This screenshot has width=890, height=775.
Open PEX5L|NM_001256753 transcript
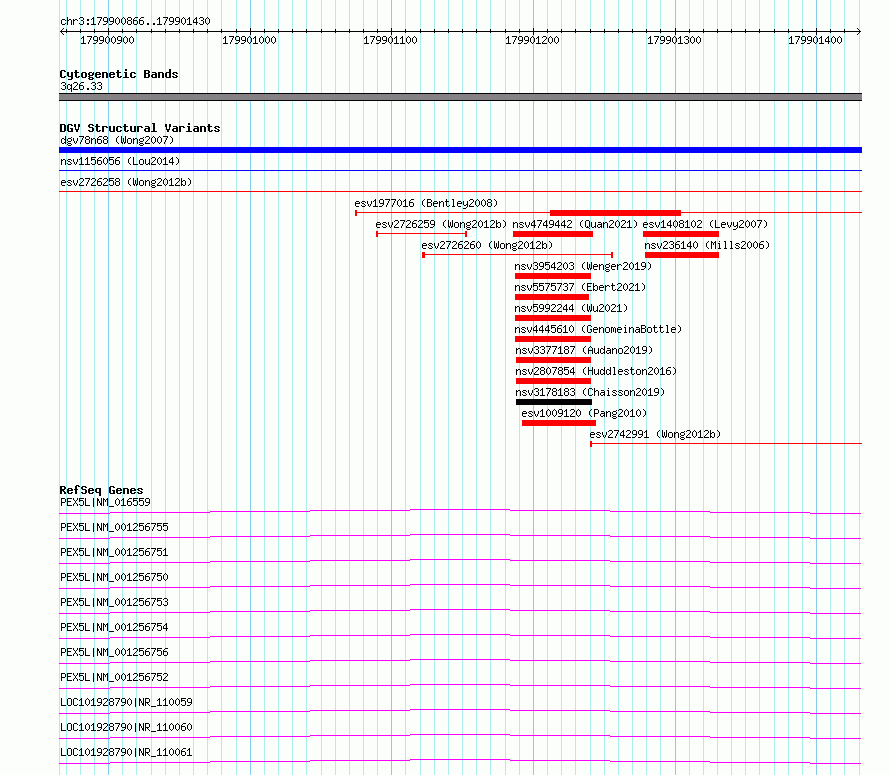click(x=114, y=602)
